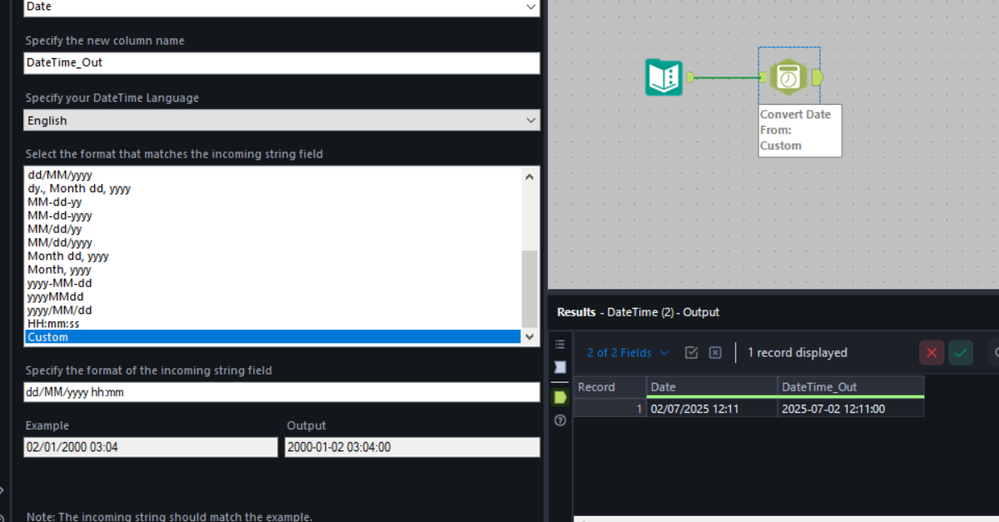Click the connection line between tools

[726, 78]
